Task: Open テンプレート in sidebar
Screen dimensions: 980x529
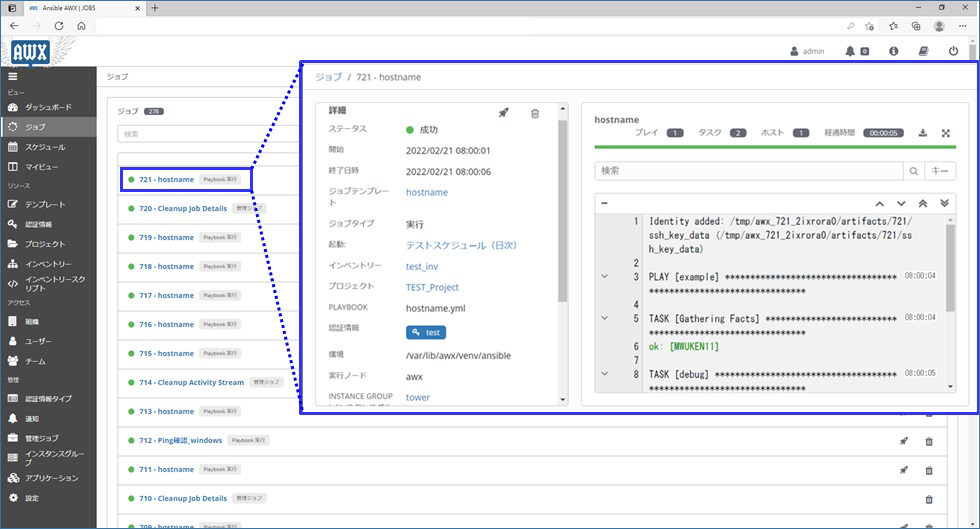Action: 48,204
